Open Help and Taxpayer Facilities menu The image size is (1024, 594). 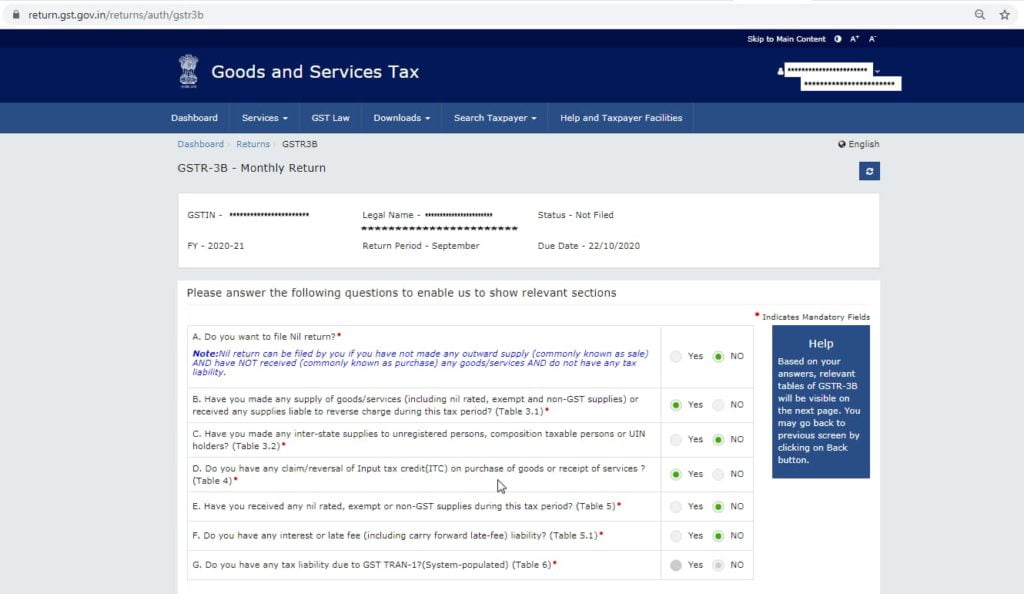621,118
